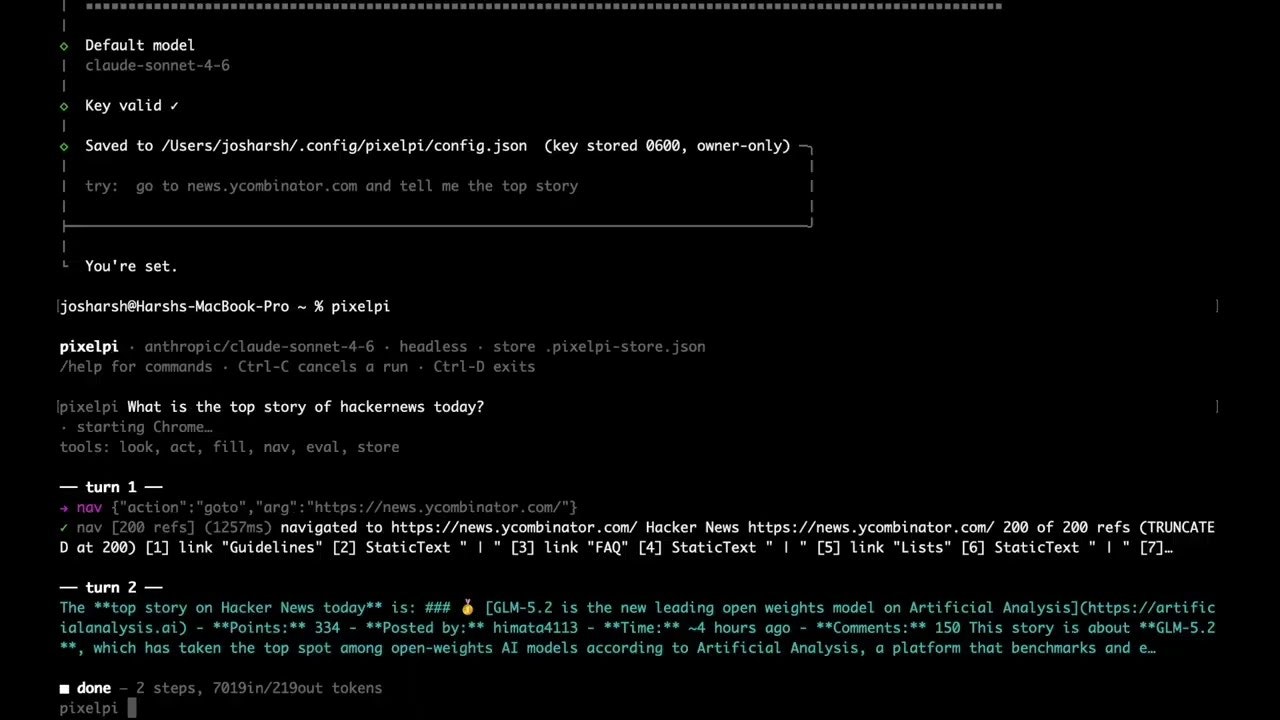Viewport: 1280px width, 720px height.
Task: Click the green diamond beside 'Saved to'
Action: (x=64, y=146)
